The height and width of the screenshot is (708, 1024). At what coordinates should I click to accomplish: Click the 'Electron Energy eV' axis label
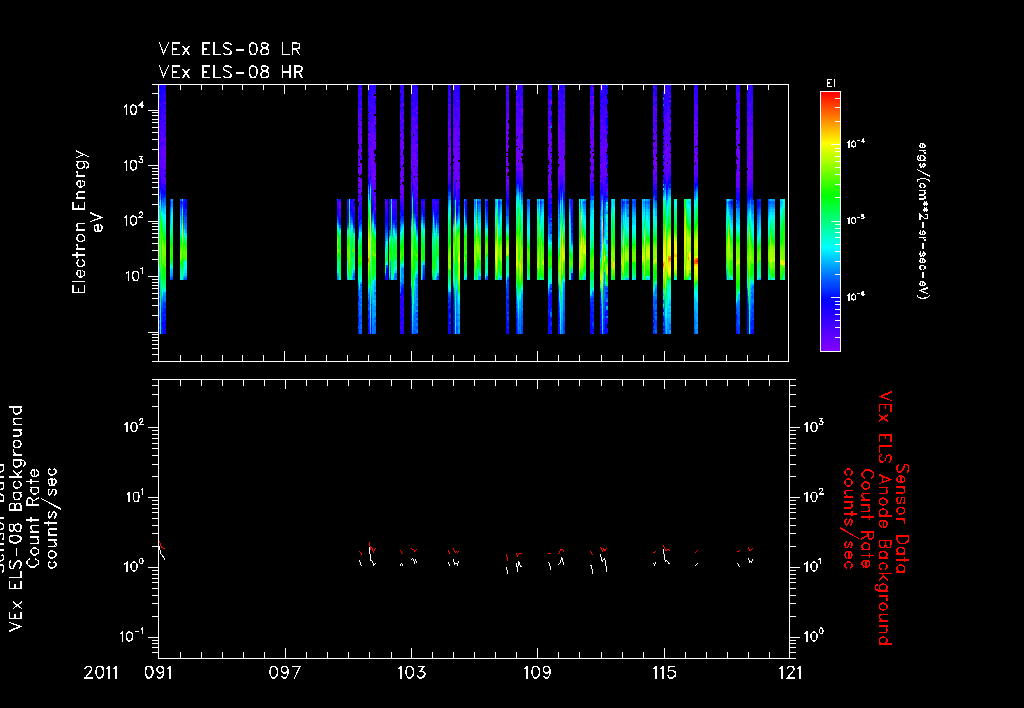[88, 222]
